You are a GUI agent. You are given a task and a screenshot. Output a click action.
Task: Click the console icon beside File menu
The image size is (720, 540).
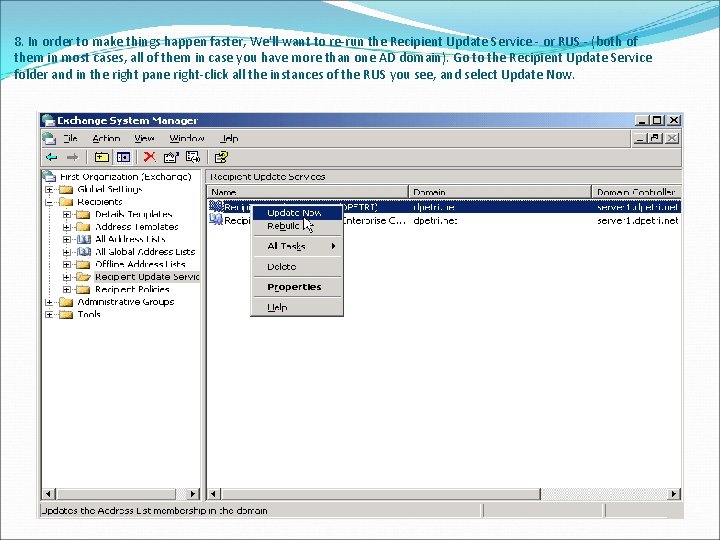pos(49,138)
